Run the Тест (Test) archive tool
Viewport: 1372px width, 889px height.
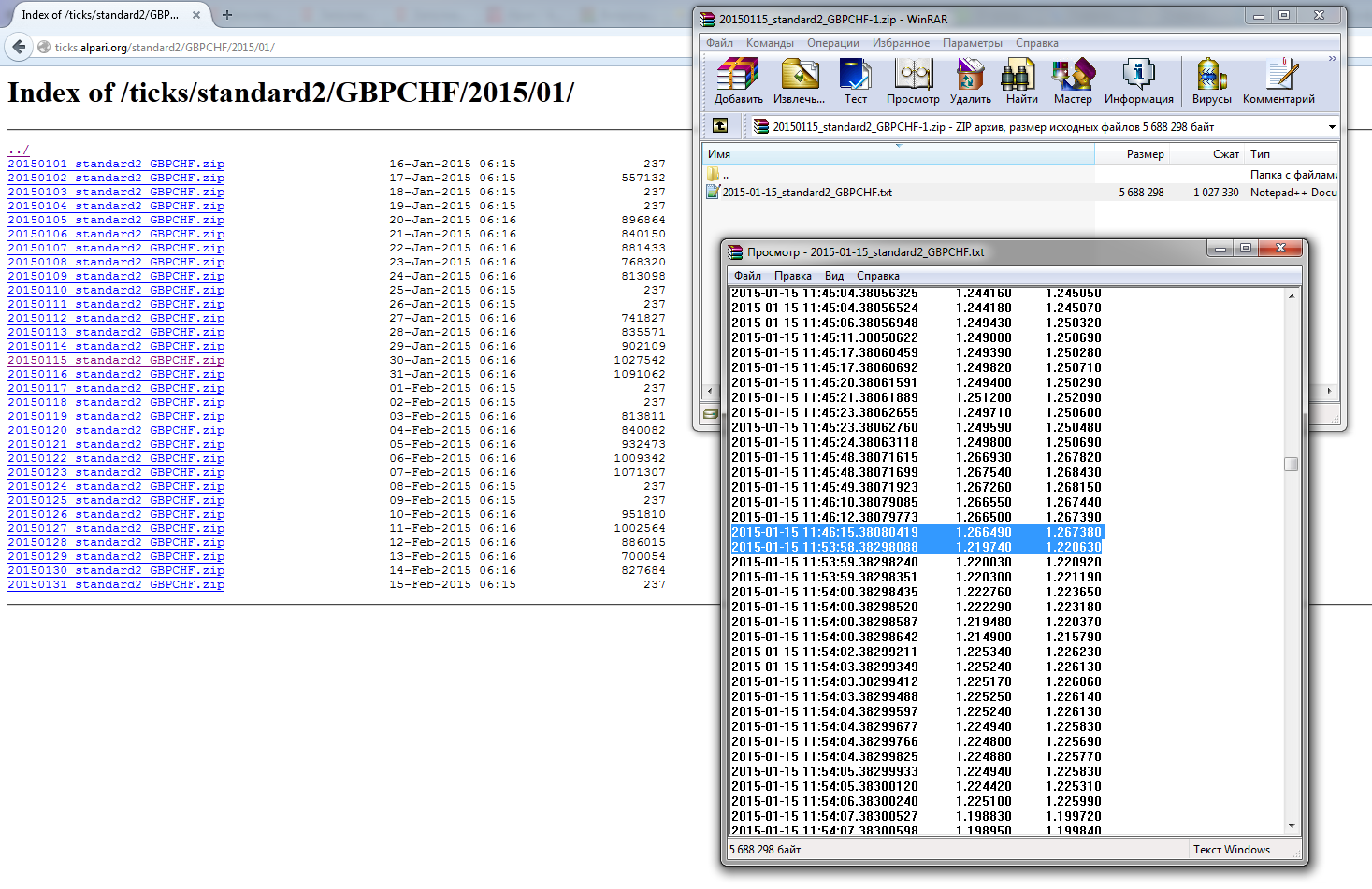click(x=855, y=80)
